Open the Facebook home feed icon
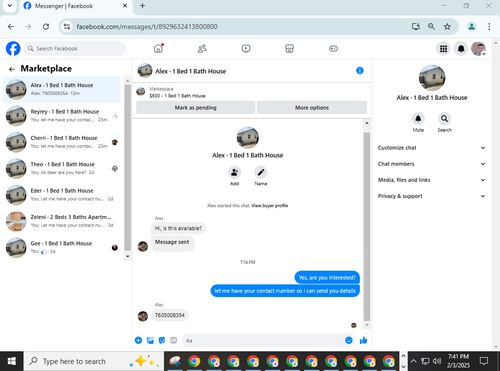This screenshot has width=500, height=371. pos(158,49)
